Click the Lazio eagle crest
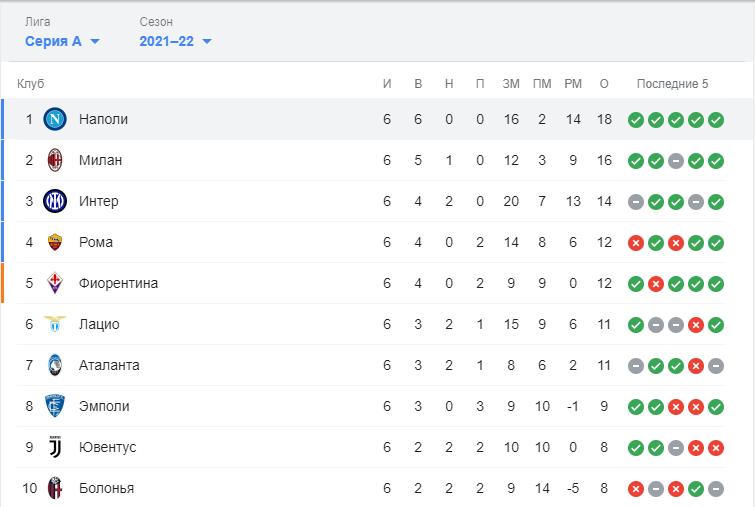Viewport: 755px width, 507px height. tap(55, 324)
